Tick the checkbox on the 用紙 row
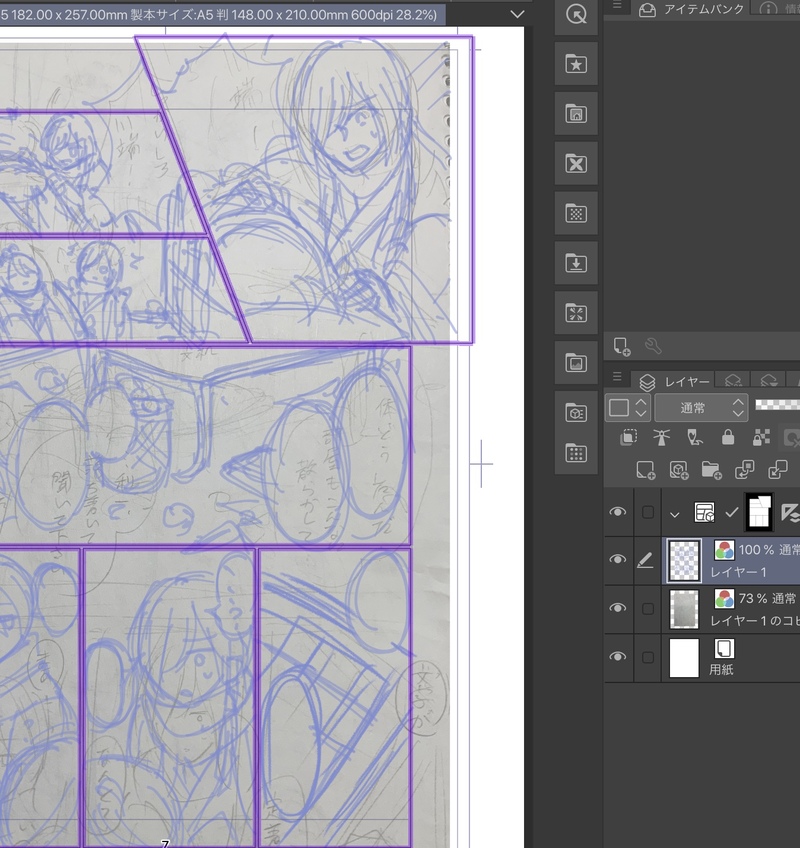800x848 pixels. tap(647, 658)
